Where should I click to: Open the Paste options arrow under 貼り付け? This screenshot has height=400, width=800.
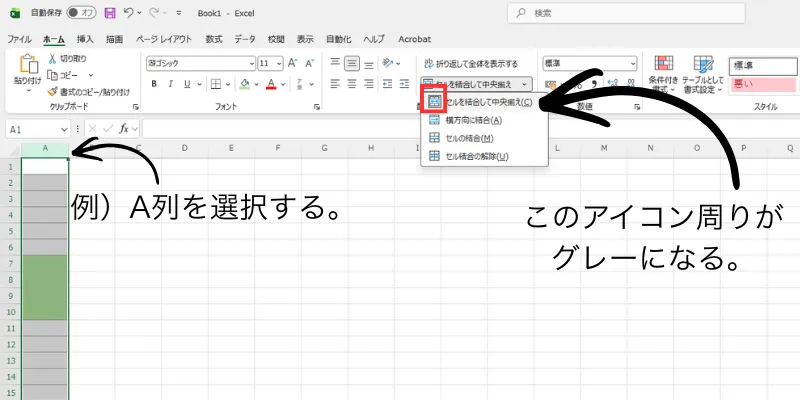(29, 90)
